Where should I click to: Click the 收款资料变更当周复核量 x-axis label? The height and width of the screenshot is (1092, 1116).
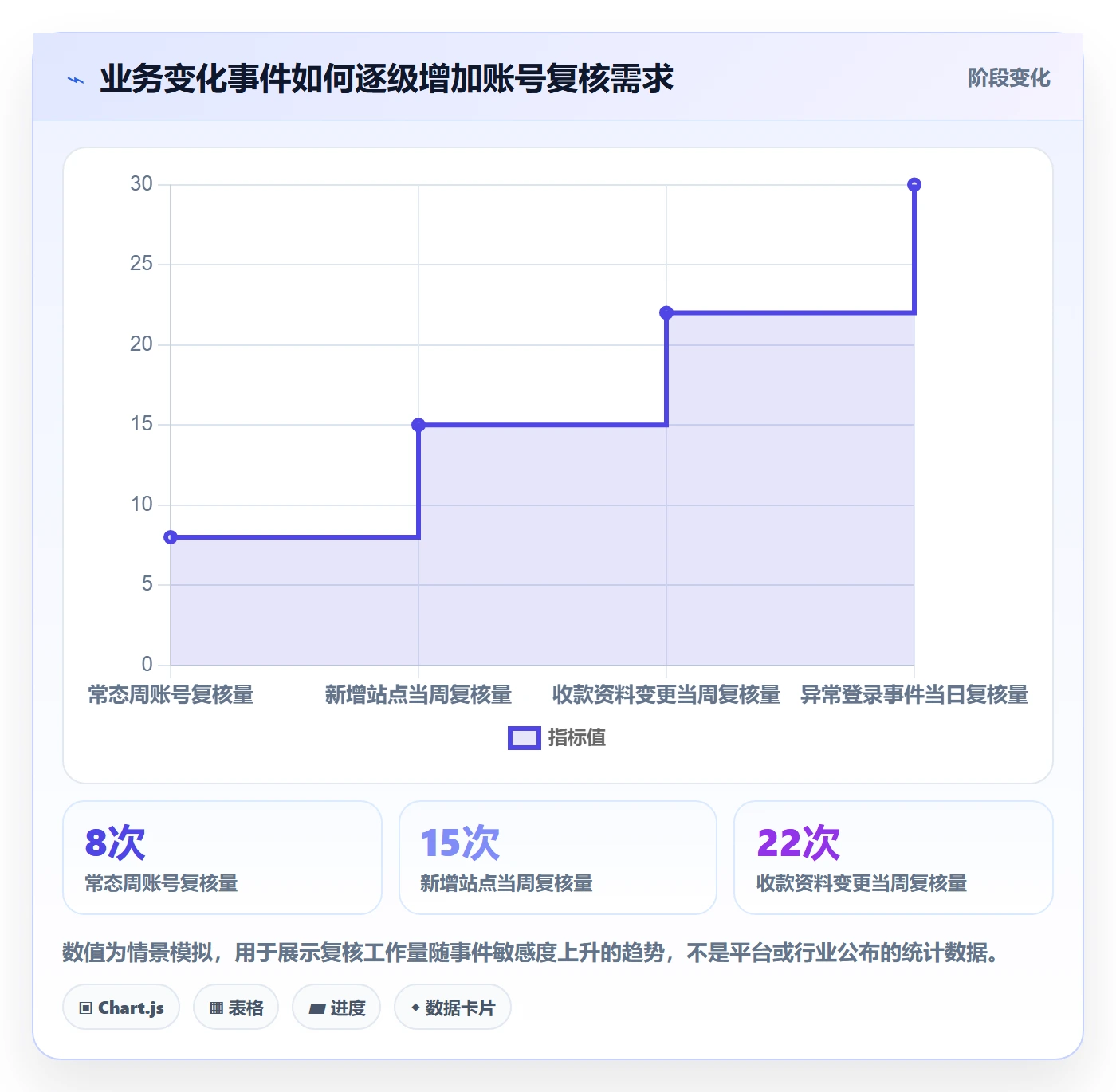tap(666, 695)
